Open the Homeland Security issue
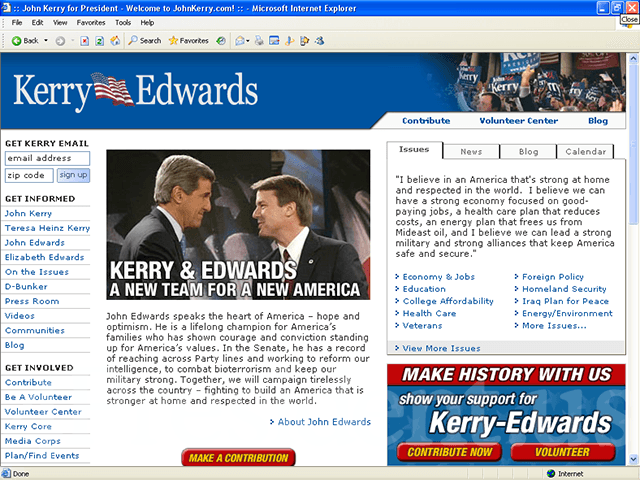Image resolution: width=640 pixels, height=480 pixels. pos(564,289)
